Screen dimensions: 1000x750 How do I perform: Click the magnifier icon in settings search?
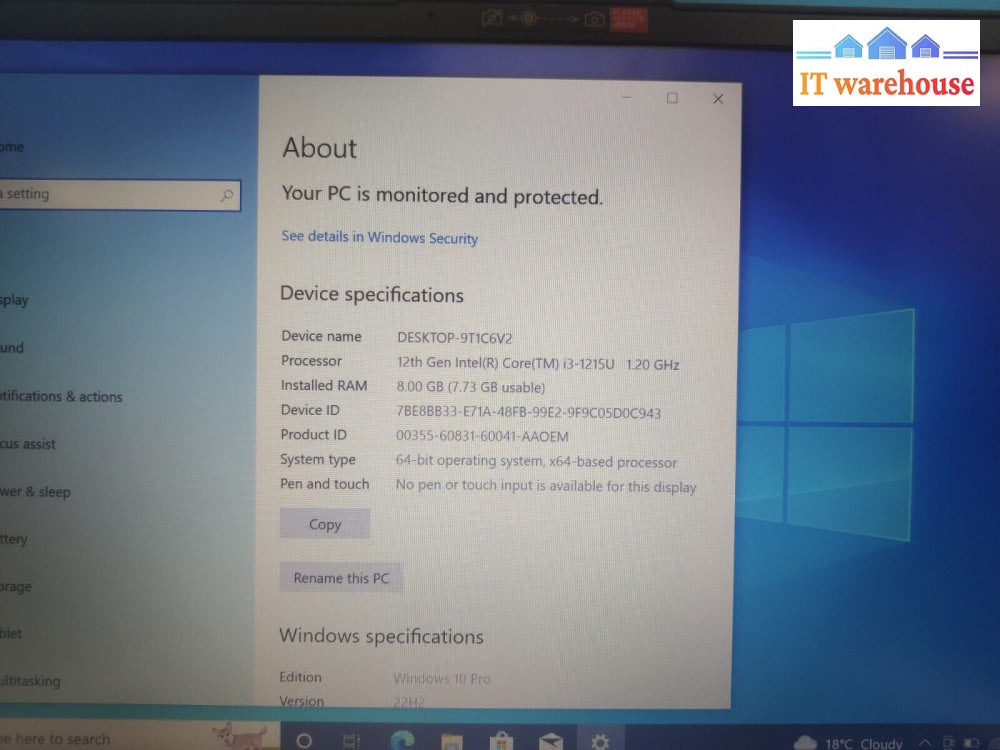pyautogui.click(x=227, y=195)
